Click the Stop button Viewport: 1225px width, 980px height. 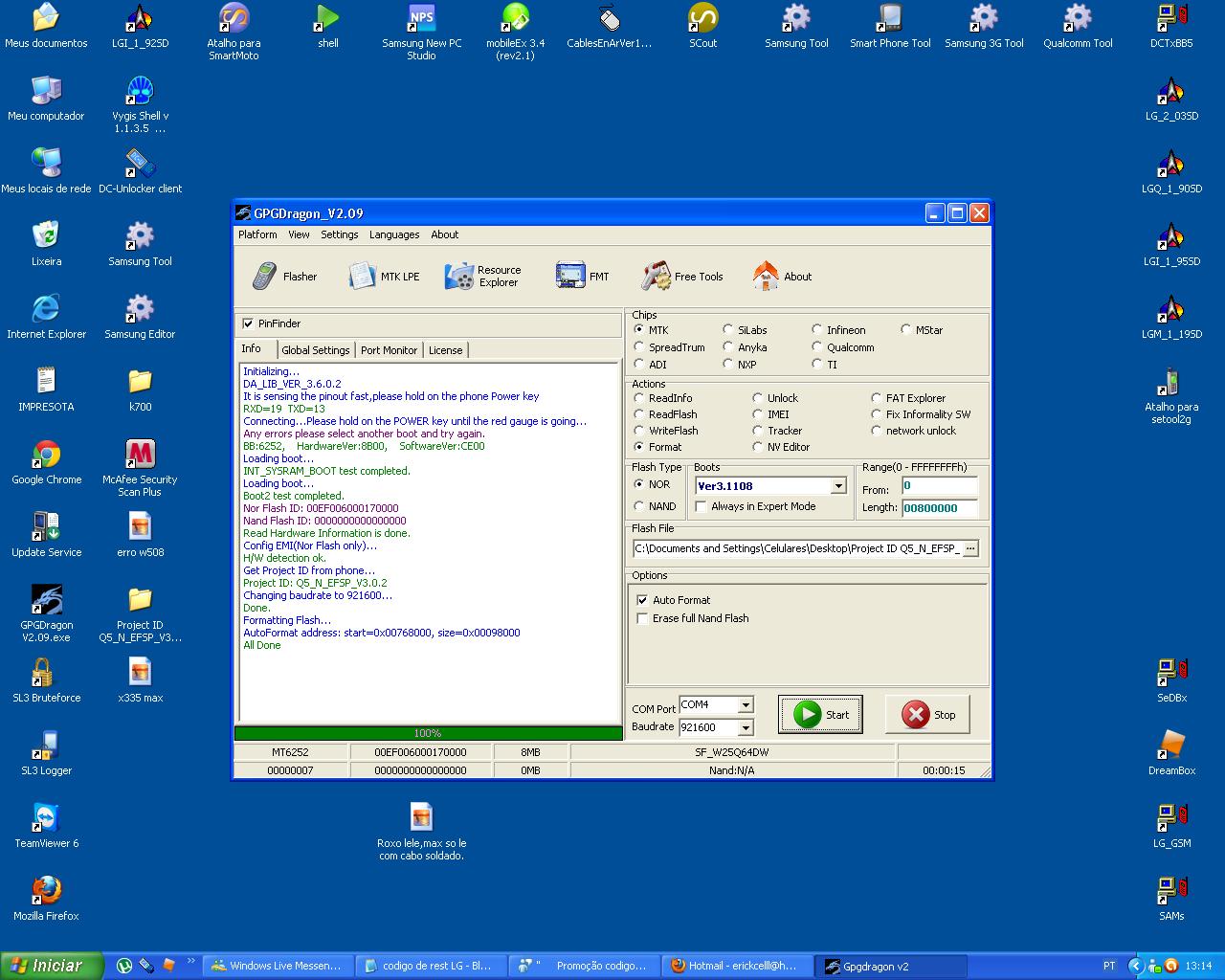pyautogui.click(x=927, y=715)
